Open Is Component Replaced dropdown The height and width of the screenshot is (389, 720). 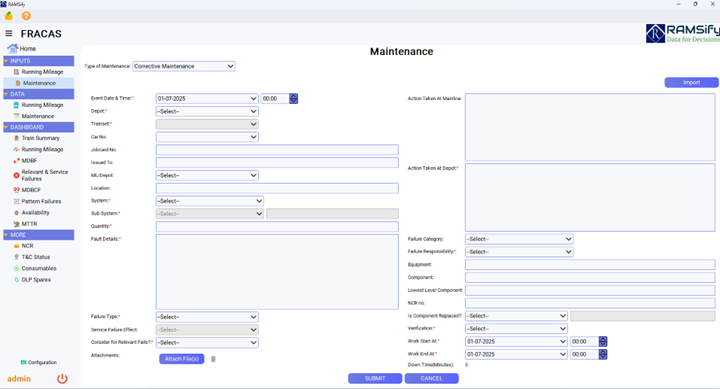tap(517, 316)
